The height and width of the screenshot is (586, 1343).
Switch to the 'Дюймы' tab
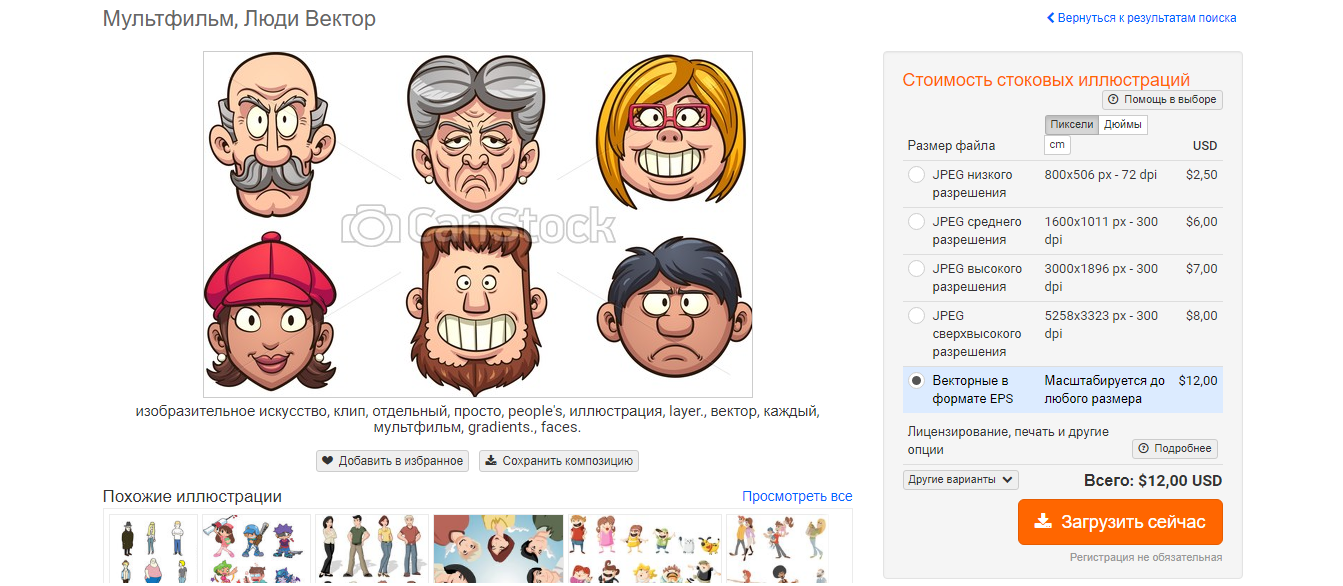[1123, 124]
